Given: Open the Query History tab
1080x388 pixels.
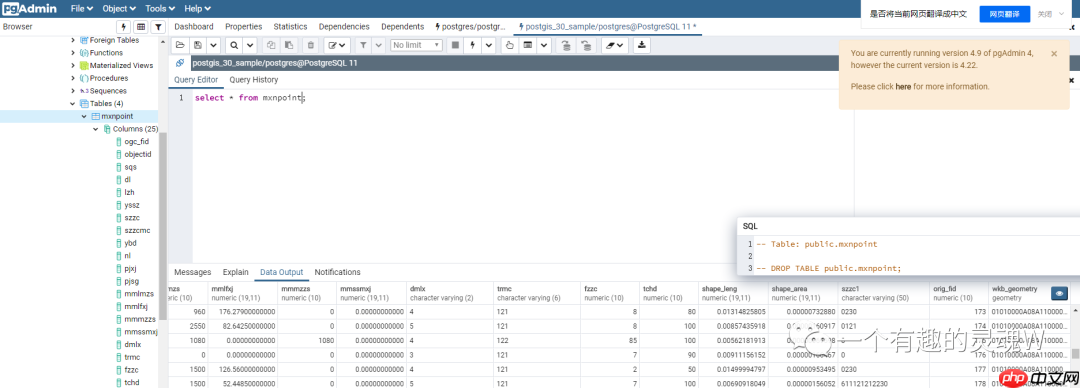Looking at the screenshot, I should click(x=253, y=80).
